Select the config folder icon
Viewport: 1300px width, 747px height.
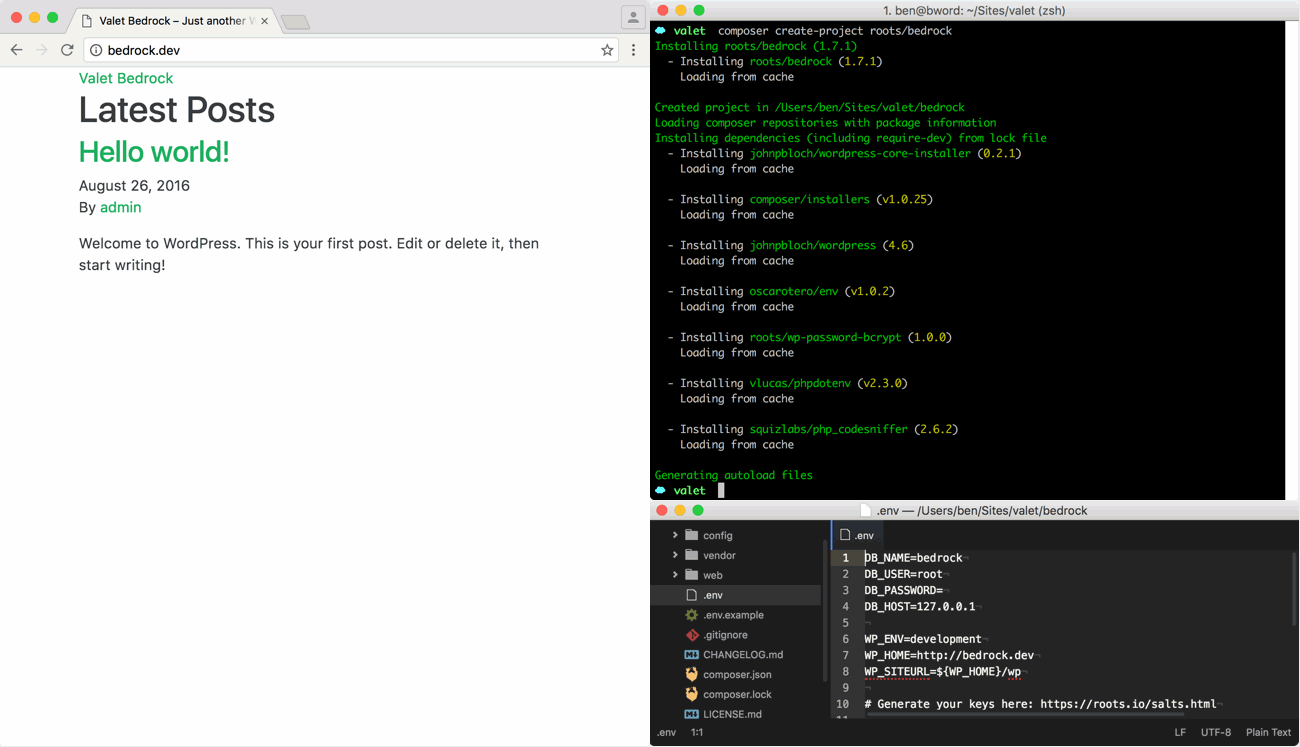[691, 535]
